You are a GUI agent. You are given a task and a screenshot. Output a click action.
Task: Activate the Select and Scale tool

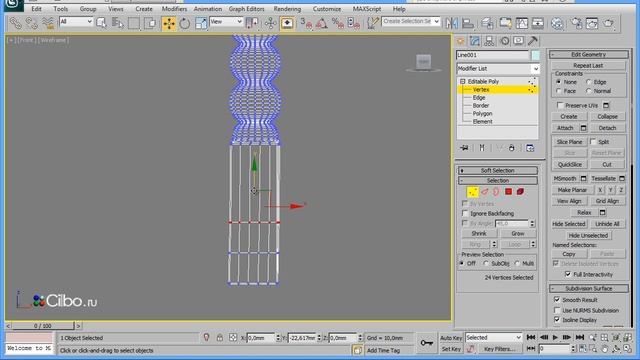click(x=201, y=23)
